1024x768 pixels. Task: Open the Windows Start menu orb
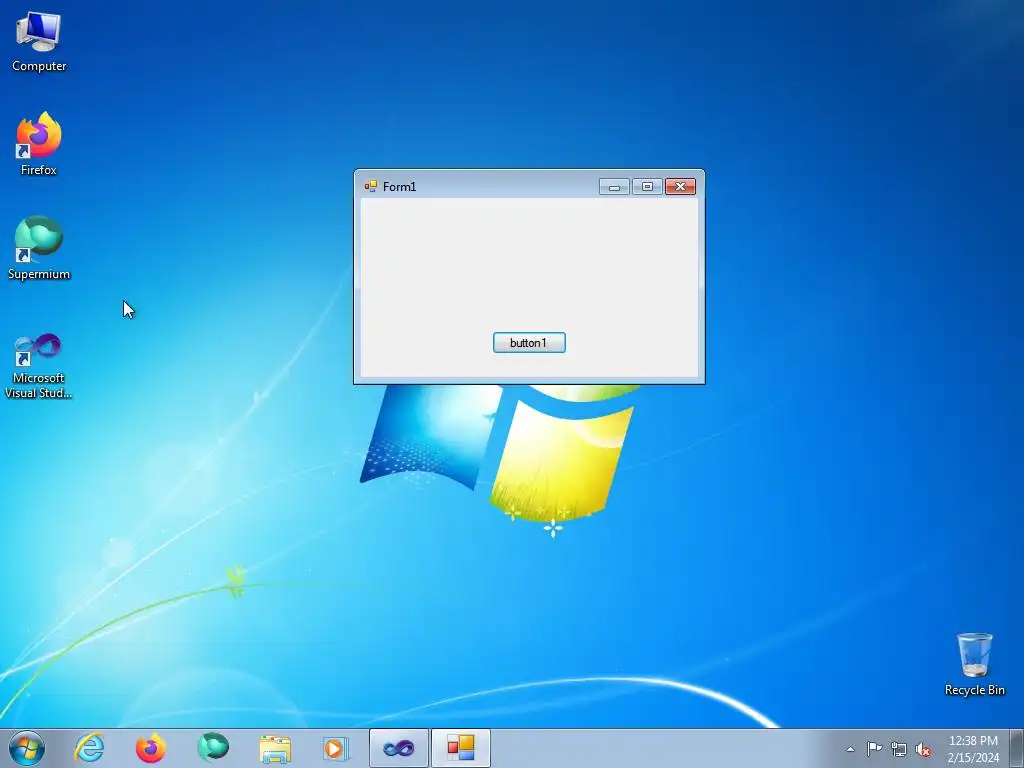pyautogui.click(x=27, y=748)
